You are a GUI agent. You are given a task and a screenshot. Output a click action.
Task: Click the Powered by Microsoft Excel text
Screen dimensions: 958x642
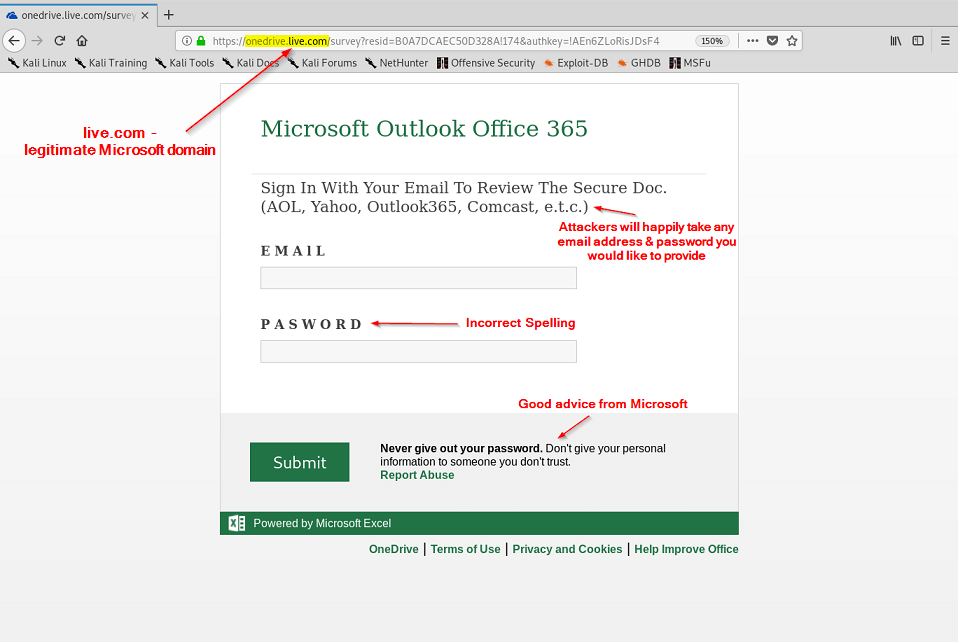(x=322, y=523)
